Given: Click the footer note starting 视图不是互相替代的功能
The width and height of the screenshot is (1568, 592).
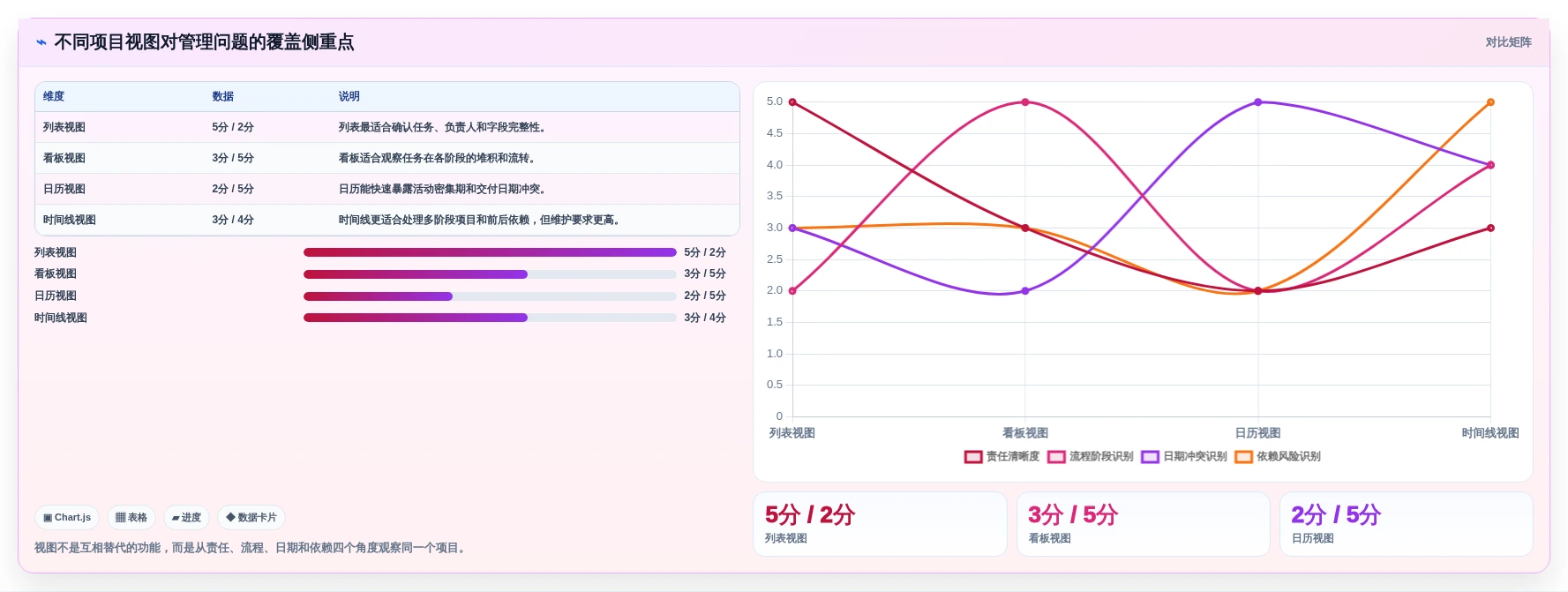Looking at the screenshot, I should click(251, 548).
